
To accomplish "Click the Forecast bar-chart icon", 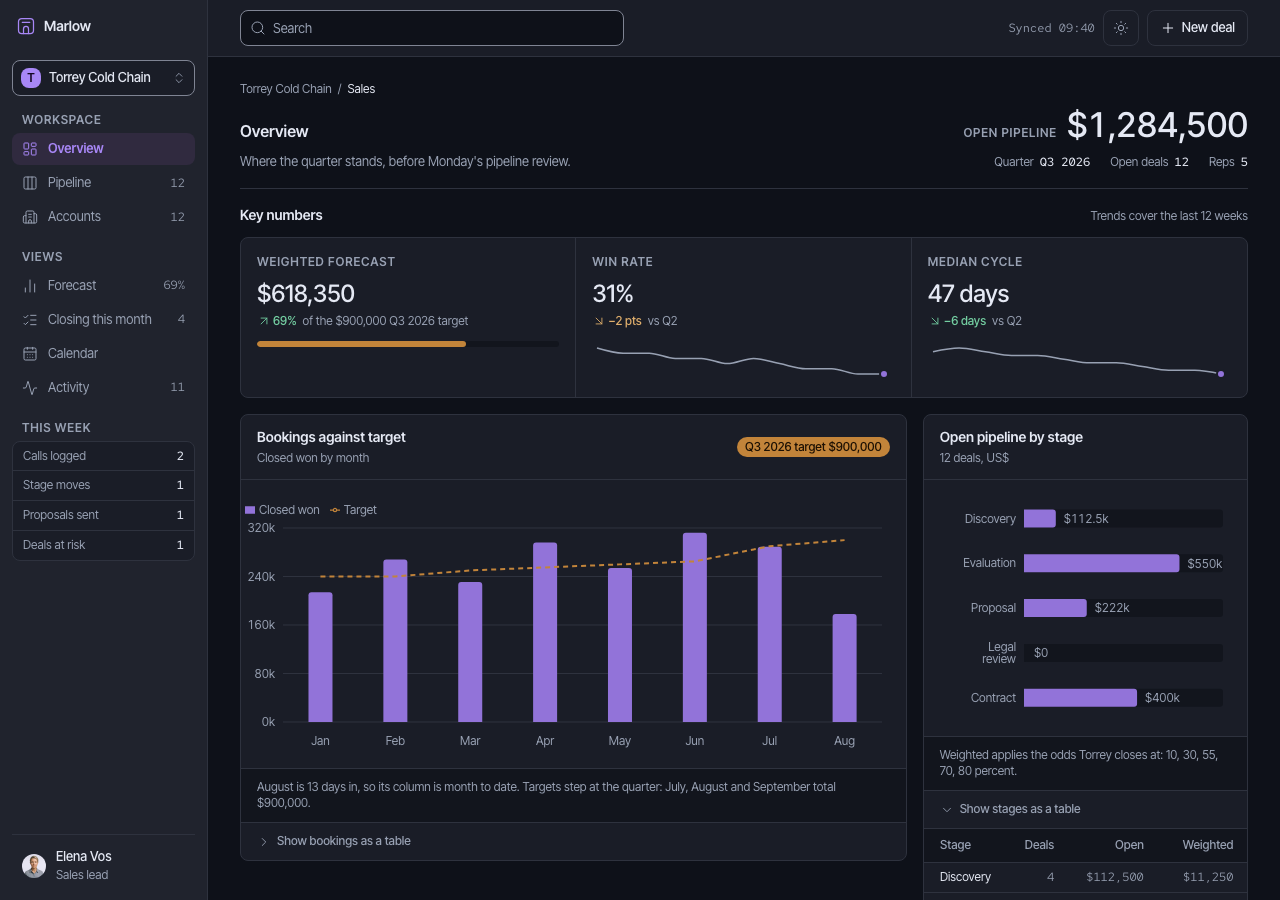I will click(x=30, y=286).
